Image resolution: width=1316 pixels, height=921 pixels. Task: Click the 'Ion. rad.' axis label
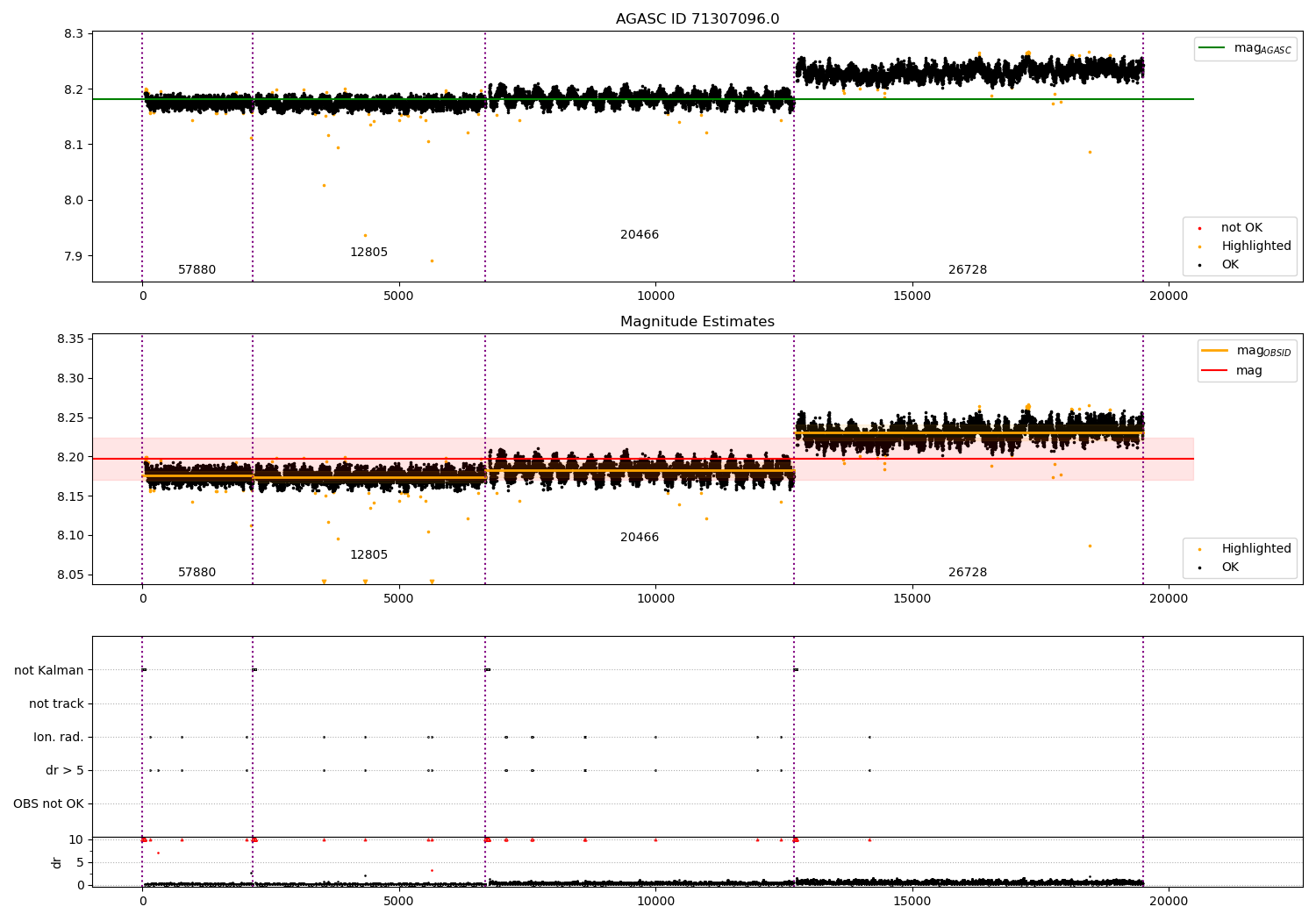tap(59, 737)
